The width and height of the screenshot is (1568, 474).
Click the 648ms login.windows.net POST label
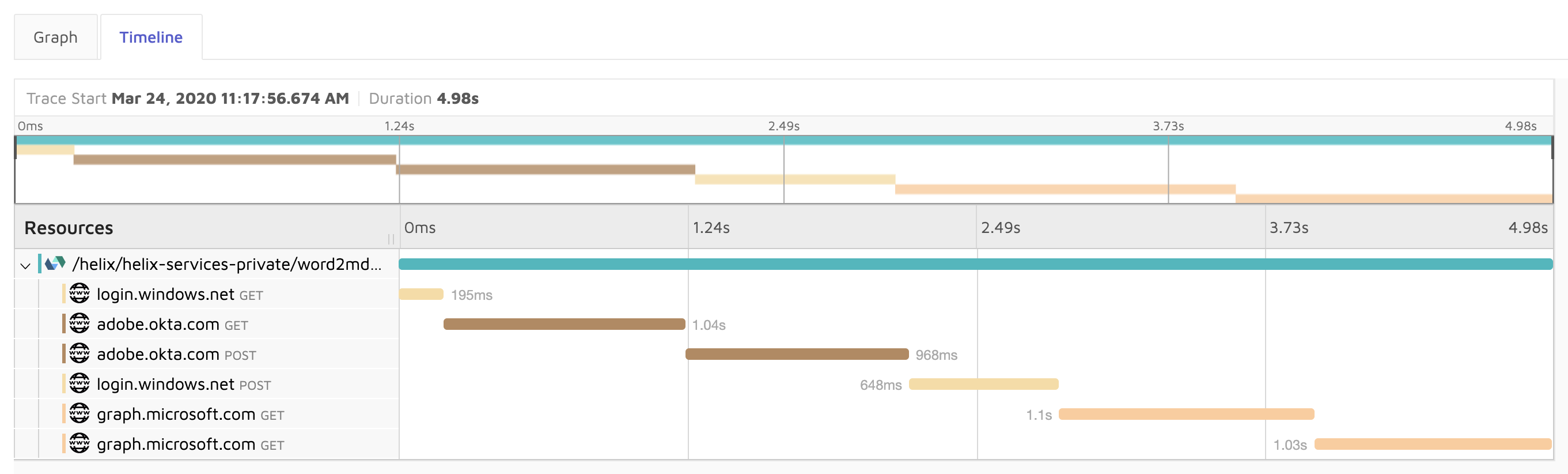(x=880, y=384)
